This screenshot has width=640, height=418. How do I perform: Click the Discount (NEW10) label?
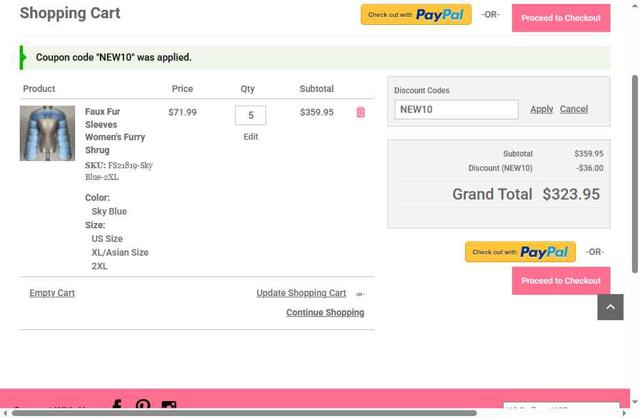pos(500,168)
